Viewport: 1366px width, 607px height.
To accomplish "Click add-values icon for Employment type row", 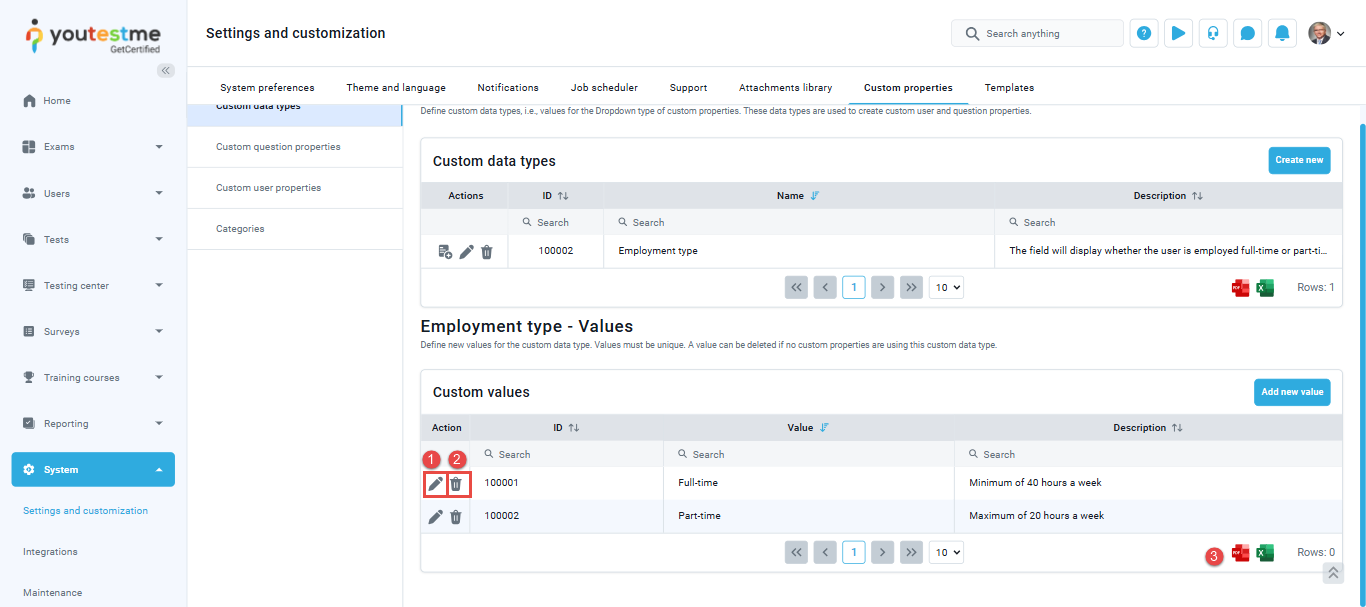I will (446, 252).
